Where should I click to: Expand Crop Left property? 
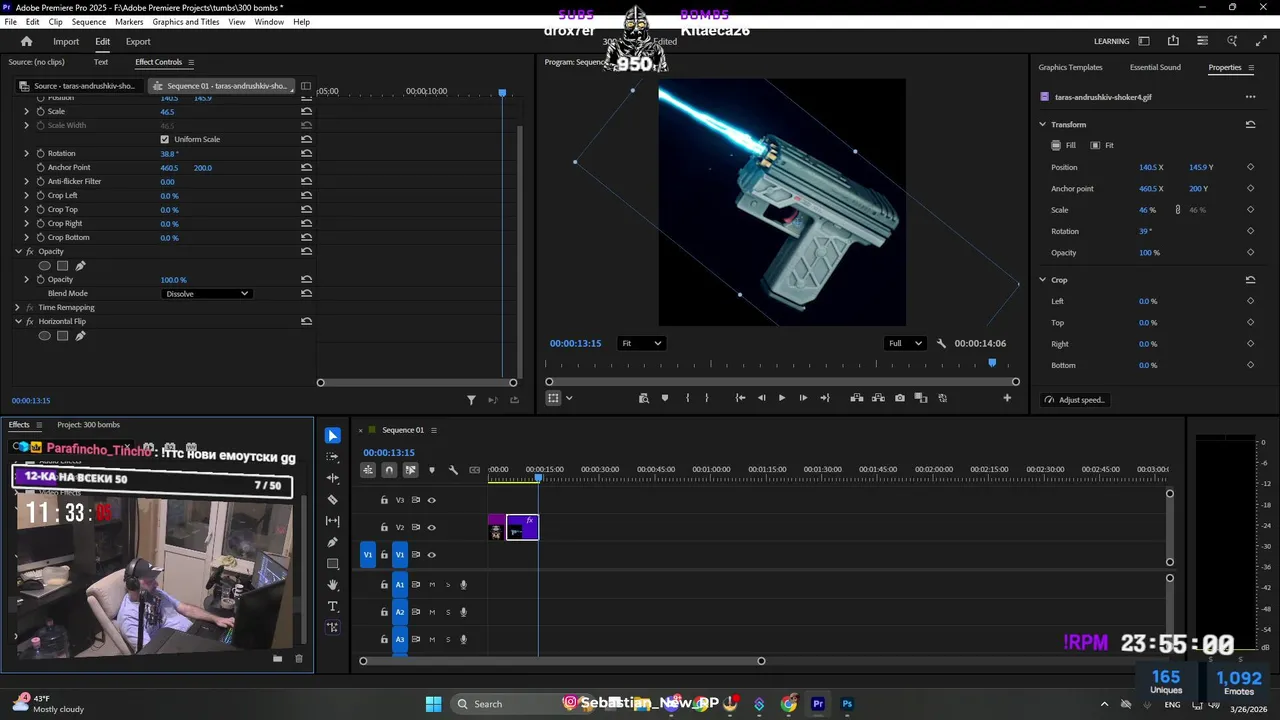[27, 195]
